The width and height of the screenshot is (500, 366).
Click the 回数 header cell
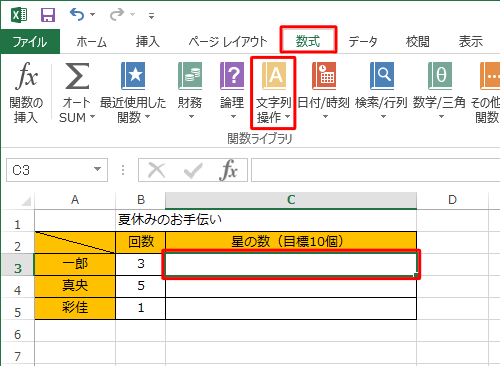pyautogui.click(x=141, y=242)
